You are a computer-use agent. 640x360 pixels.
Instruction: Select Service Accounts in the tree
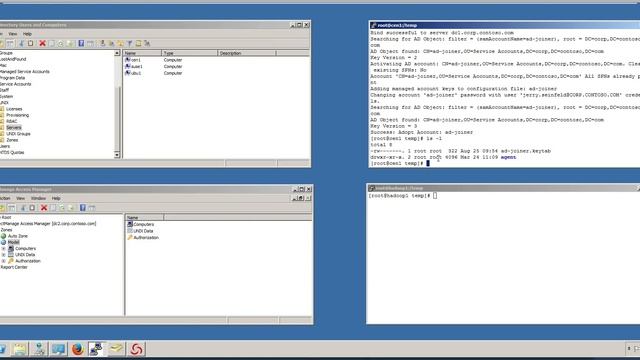tap(16, 84)
